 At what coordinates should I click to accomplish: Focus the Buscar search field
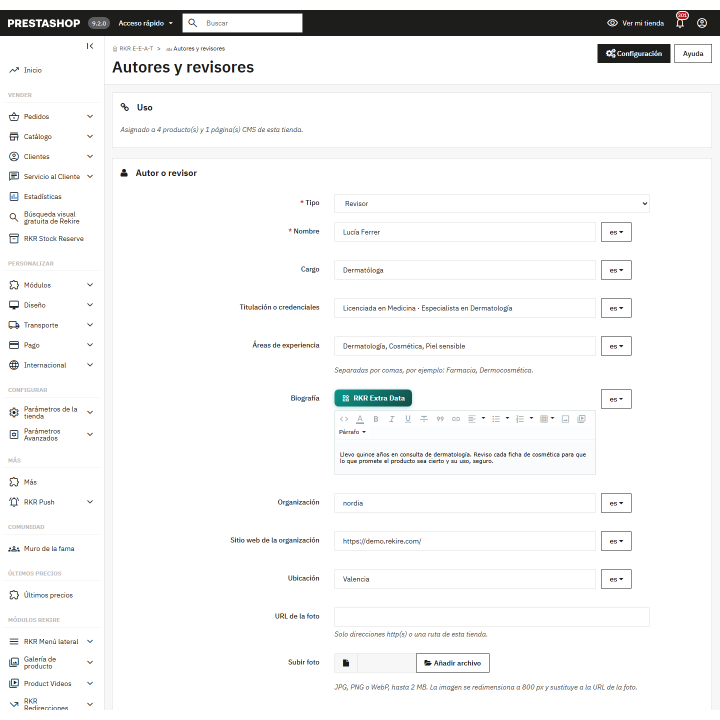click(242, 23)
